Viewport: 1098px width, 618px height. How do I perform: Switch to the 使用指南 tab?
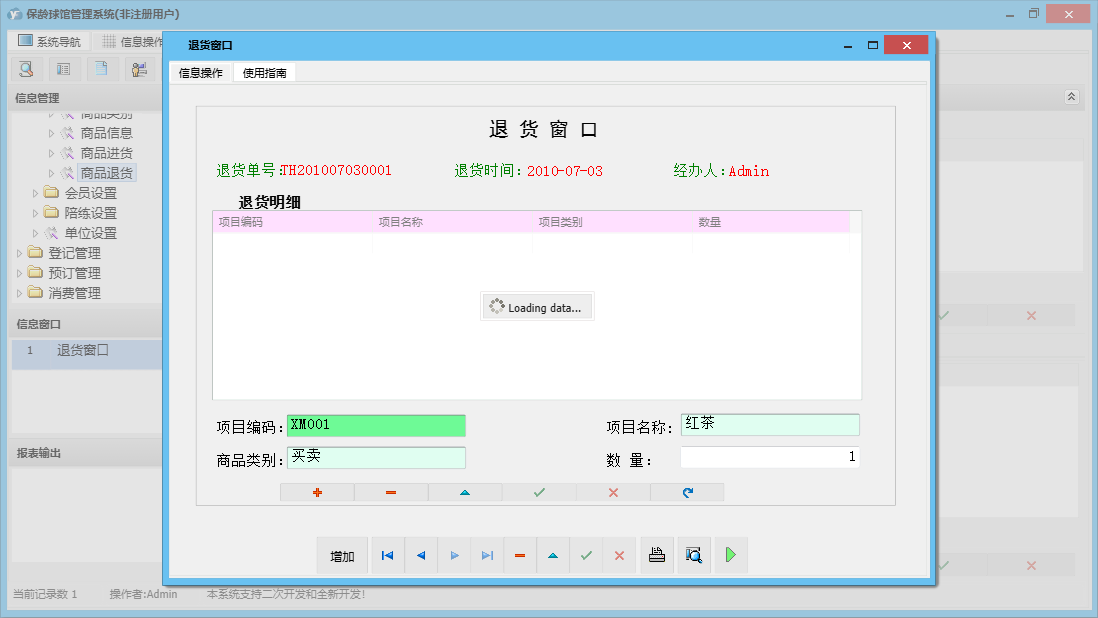click(x=263, y=72)
